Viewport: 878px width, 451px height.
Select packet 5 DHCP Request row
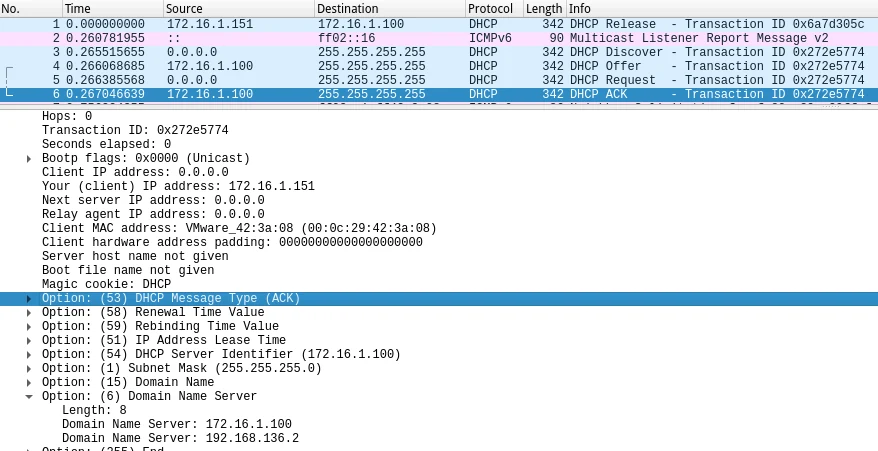[x=439, y=80]
